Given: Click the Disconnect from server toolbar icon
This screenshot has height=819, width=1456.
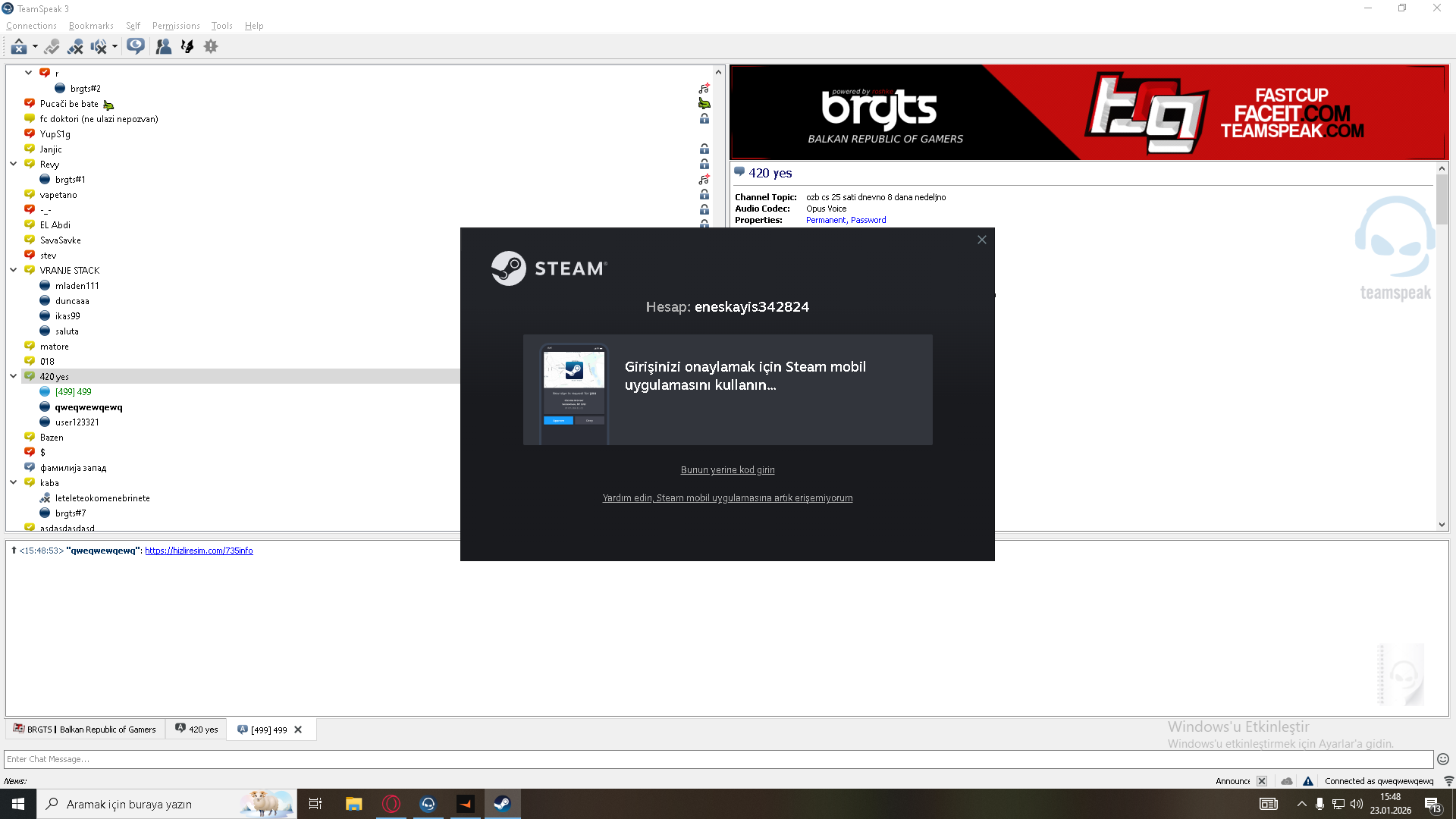Looking at the screenshot, I should [19, 47].
